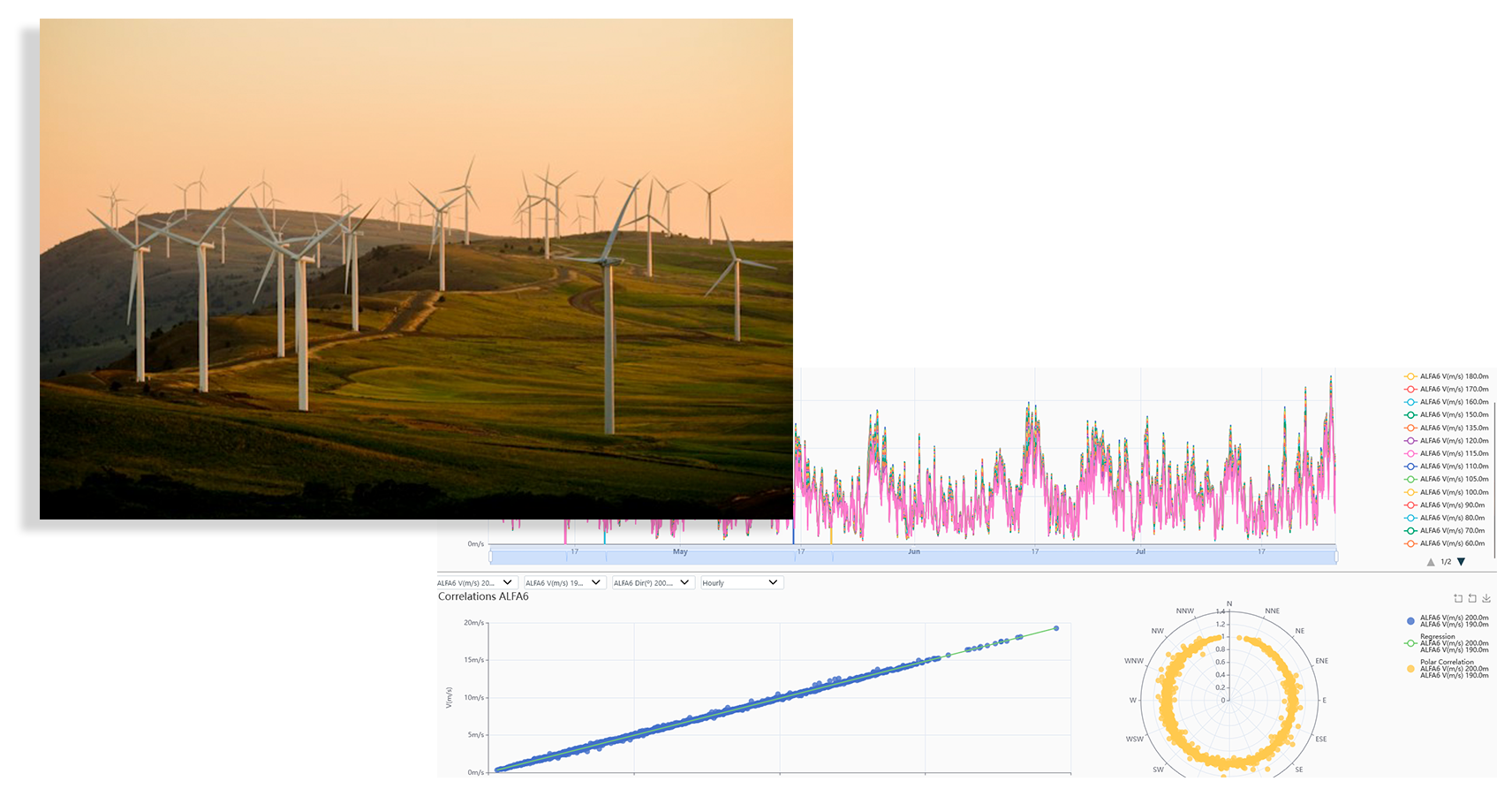Screen dimensions: 1512x789
Task: Go to next legend page arrow
Action: click(x=1462, y=562)
